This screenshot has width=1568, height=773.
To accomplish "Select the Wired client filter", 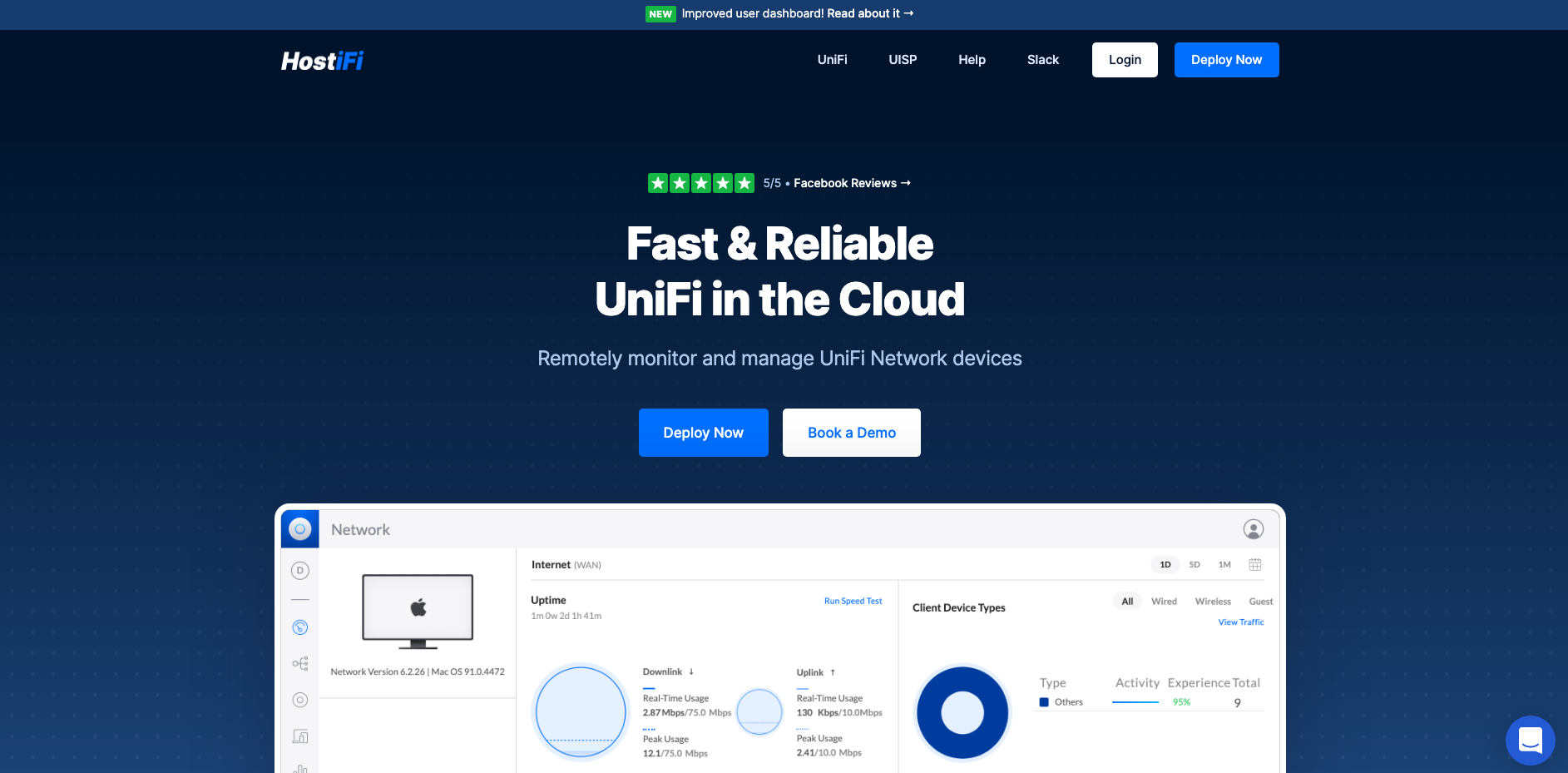I will point(1164,602).
